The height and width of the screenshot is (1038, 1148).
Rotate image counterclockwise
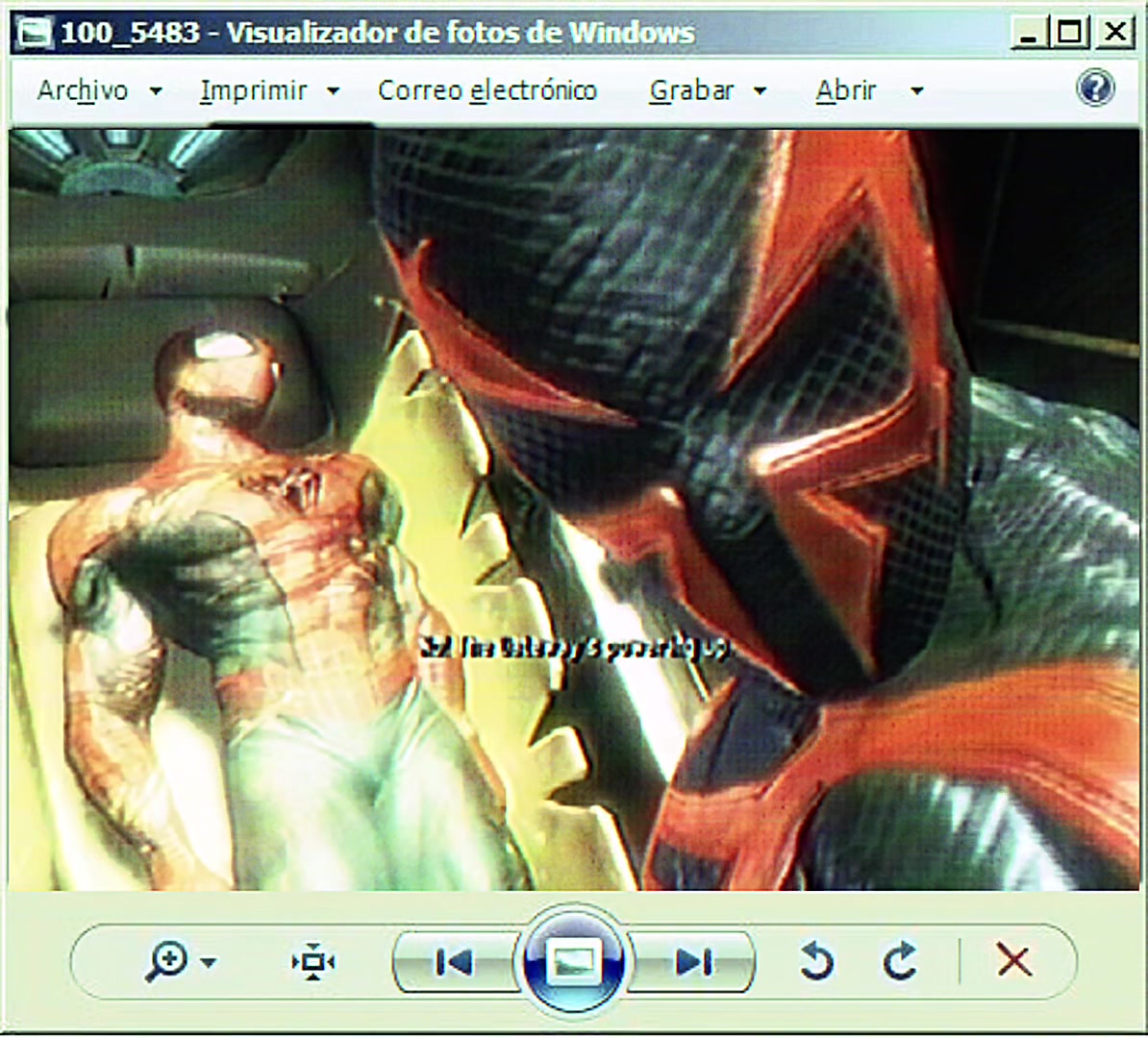pos(817,961)
